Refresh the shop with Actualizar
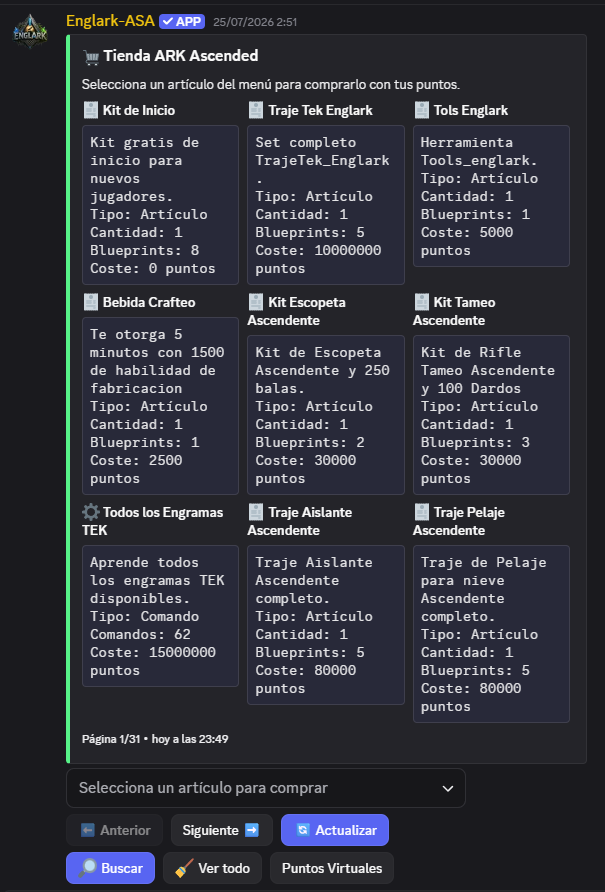605x892 pixels. point(335,830)
